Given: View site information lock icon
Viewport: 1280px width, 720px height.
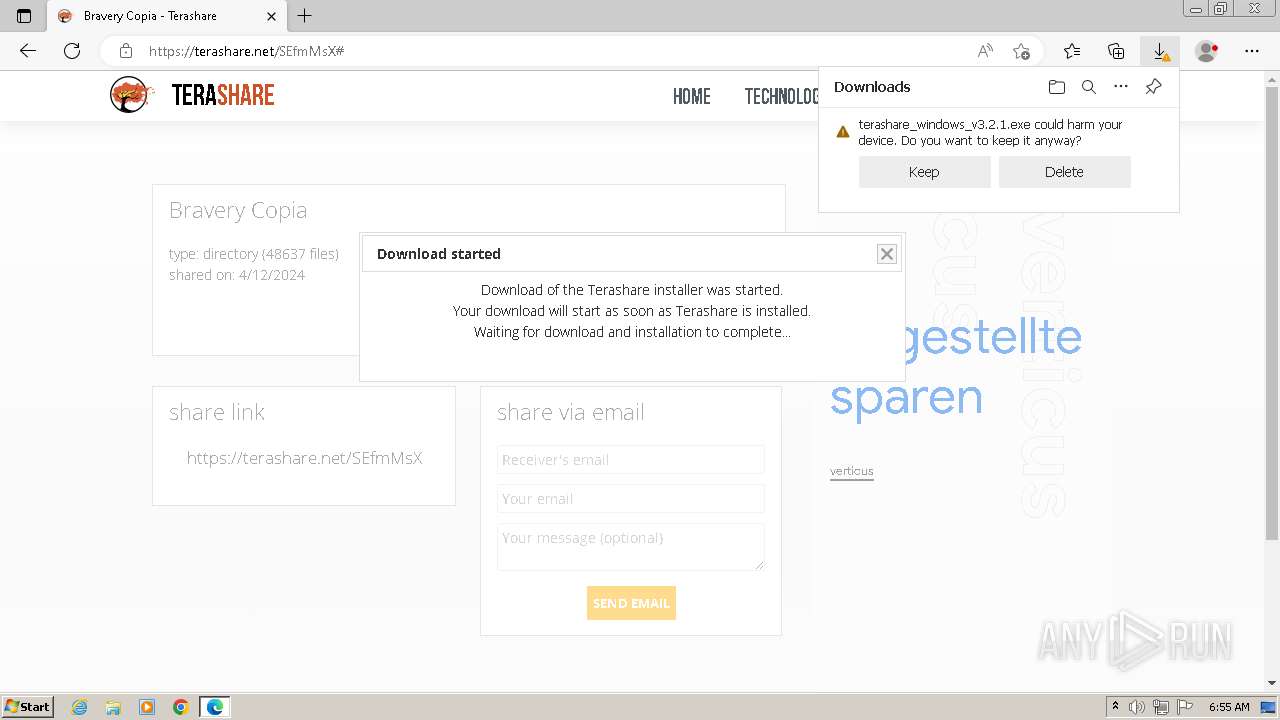Looking at the screenshot, I should (126, 51).
